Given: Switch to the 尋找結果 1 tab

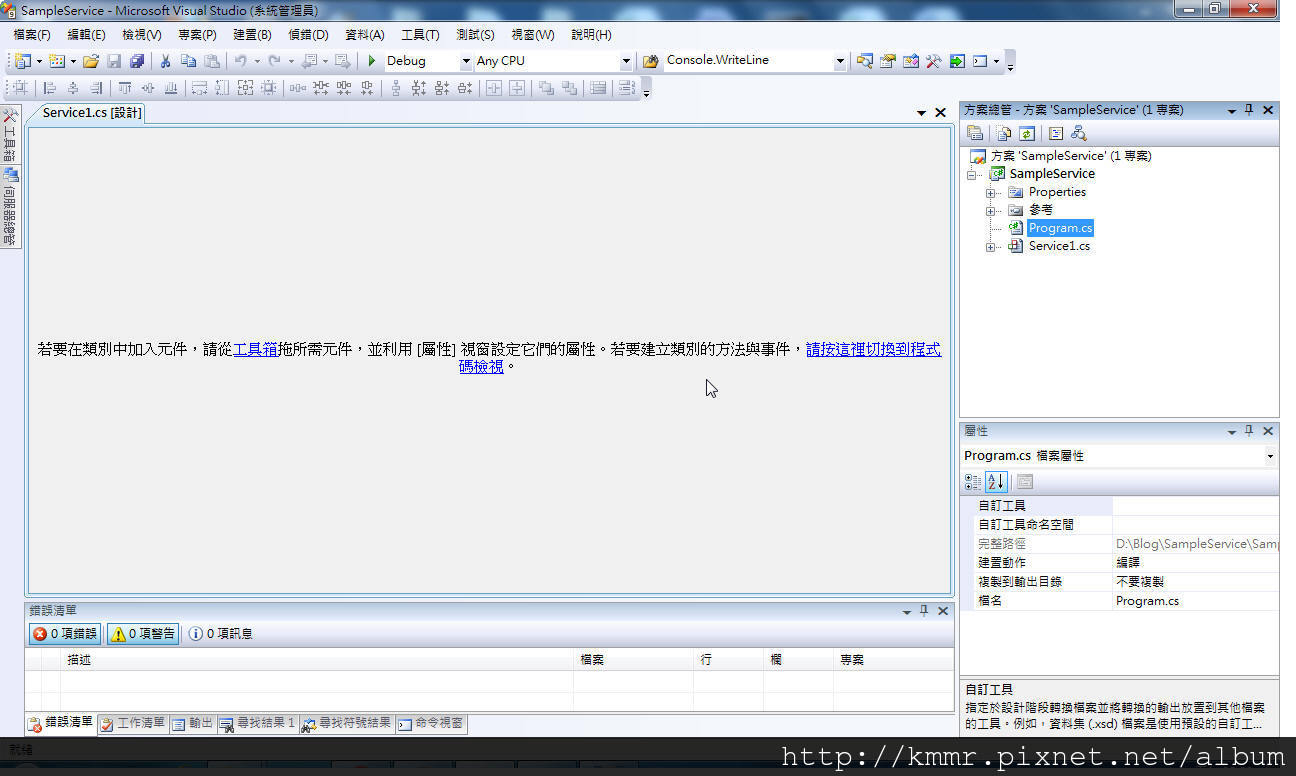Looking at the screenshot, I should (x=258, y=723).
